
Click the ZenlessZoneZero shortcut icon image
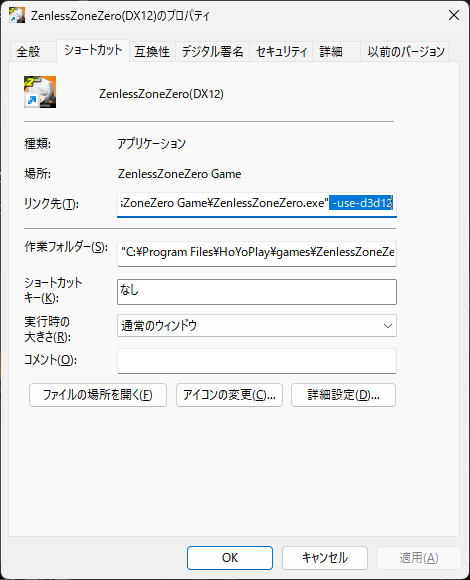click(40, 92)
